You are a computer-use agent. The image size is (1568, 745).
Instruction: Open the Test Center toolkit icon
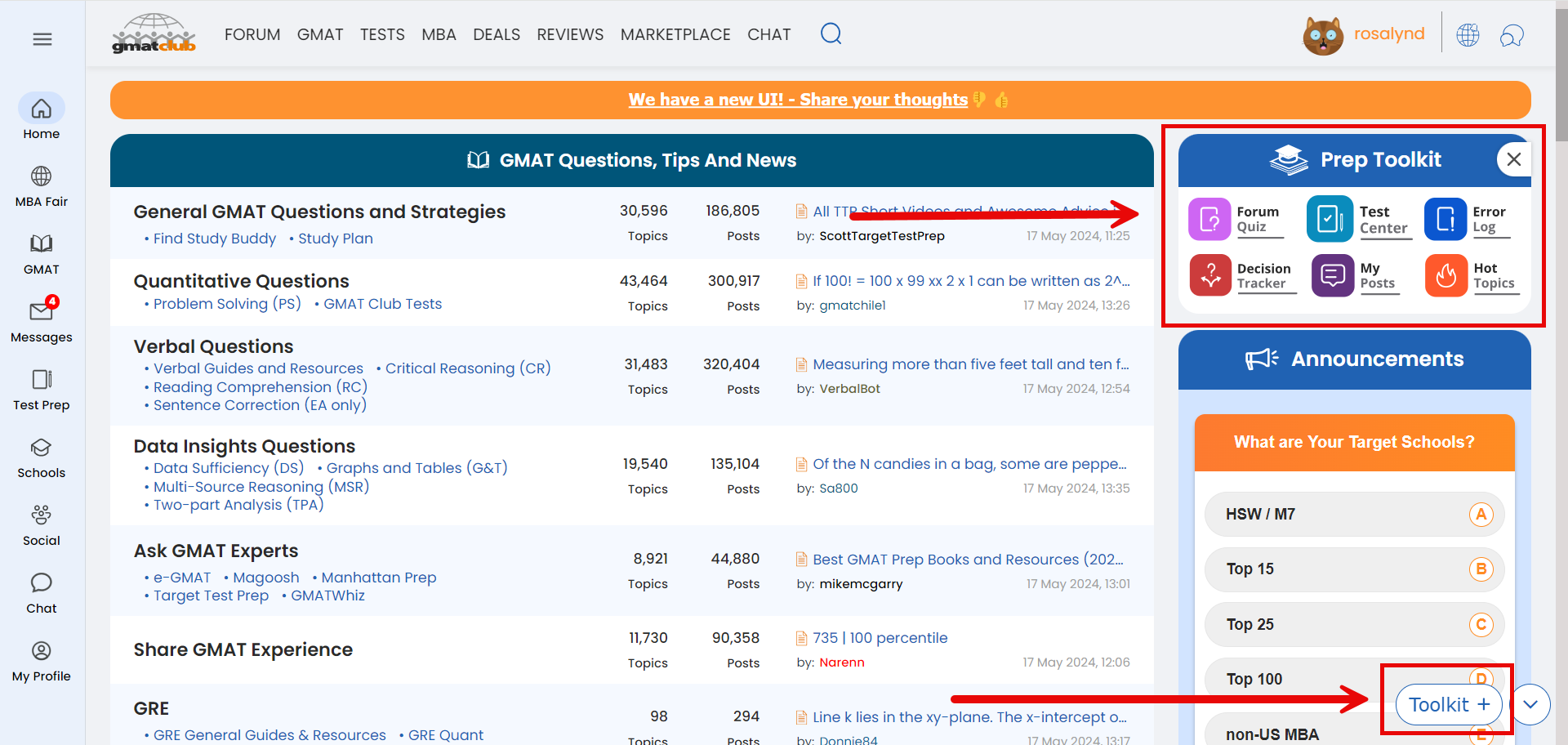tap(1330, 219)
